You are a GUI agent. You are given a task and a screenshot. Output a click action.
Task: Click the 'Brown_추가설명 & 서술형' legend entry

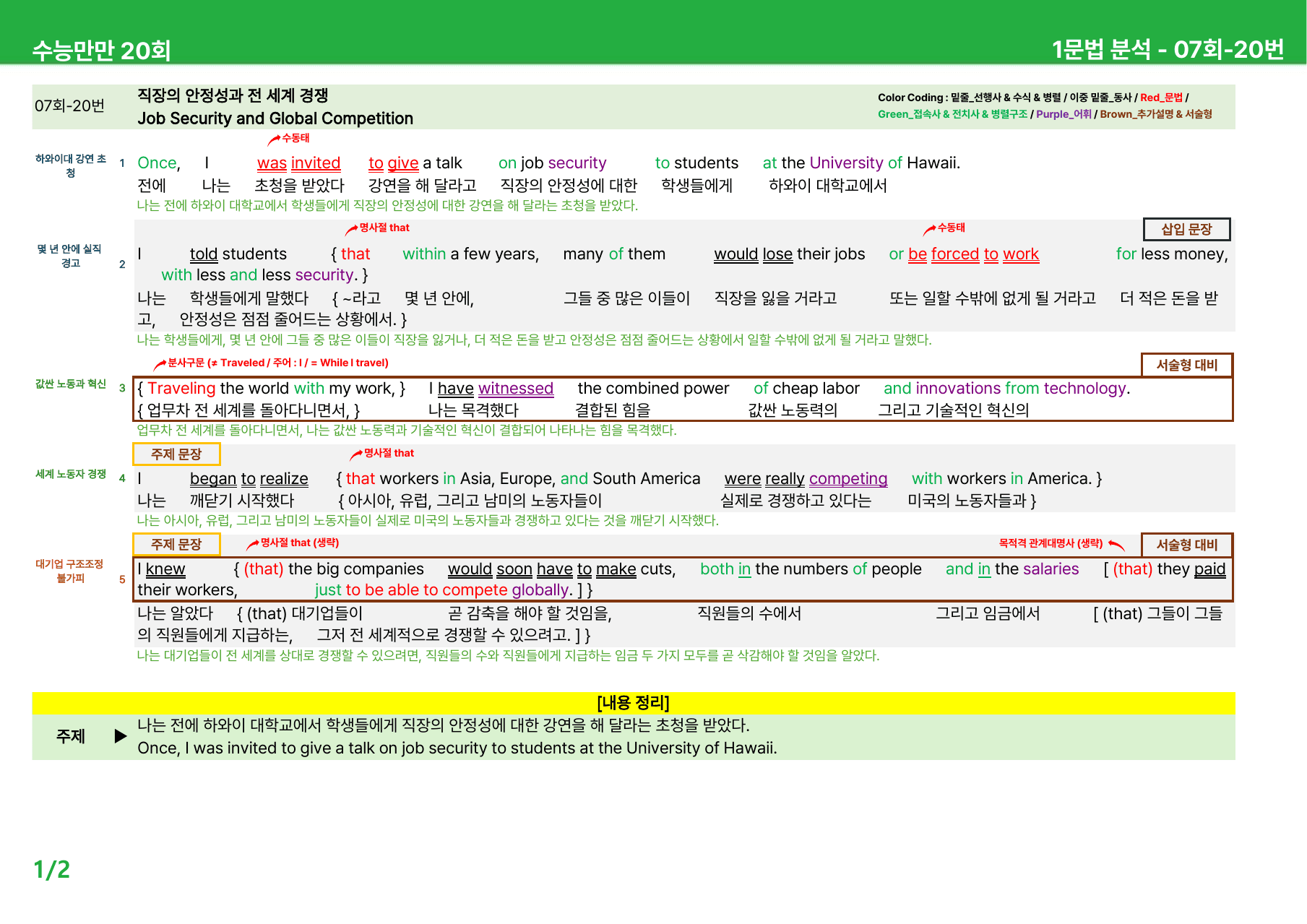[1156, 114]
